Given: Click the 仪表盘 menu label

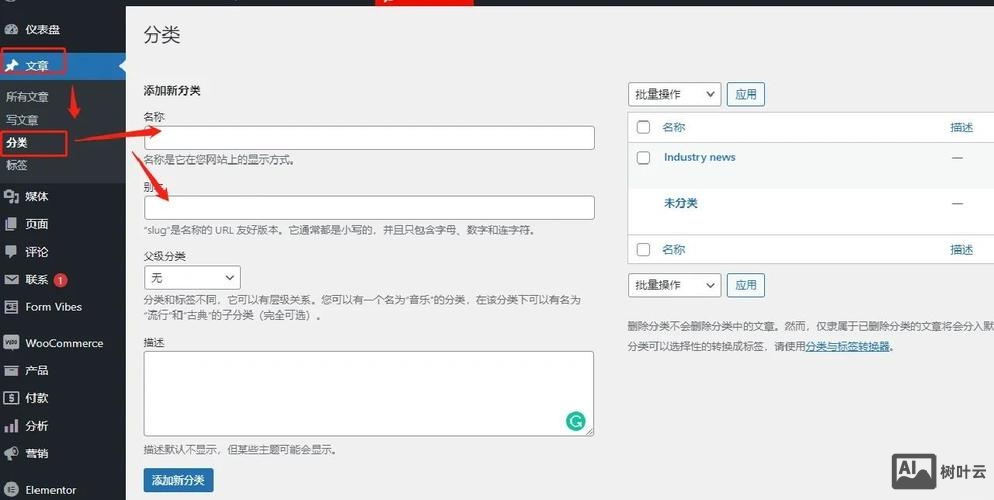Looking at the screenshot, I should click(42, 29).
